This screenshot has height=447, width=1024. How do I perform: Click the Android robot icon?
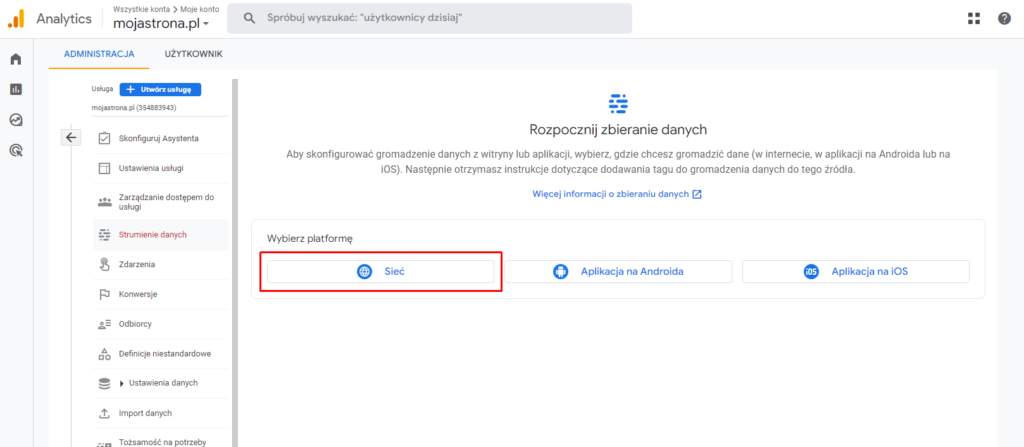560,272
